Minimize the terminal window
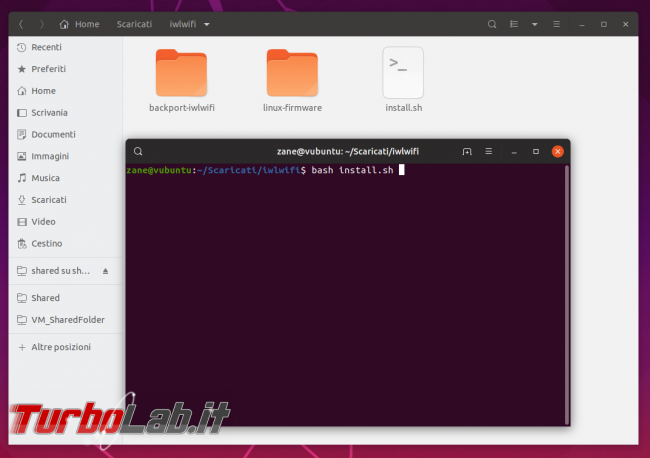This screenshot has width=650, height=458. tap(514, 152)
